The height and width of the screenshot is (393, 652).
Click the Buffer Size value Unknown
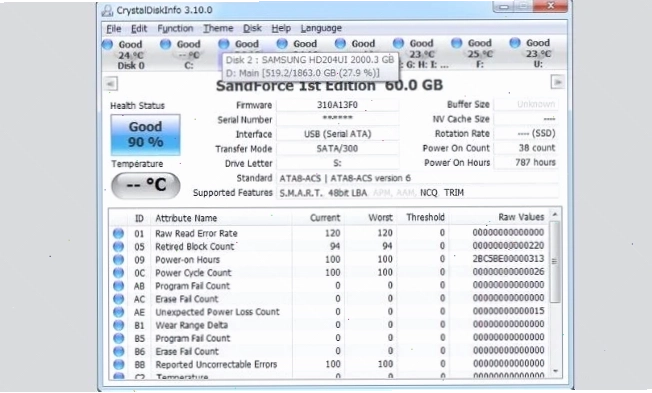[x=526, y=104]
